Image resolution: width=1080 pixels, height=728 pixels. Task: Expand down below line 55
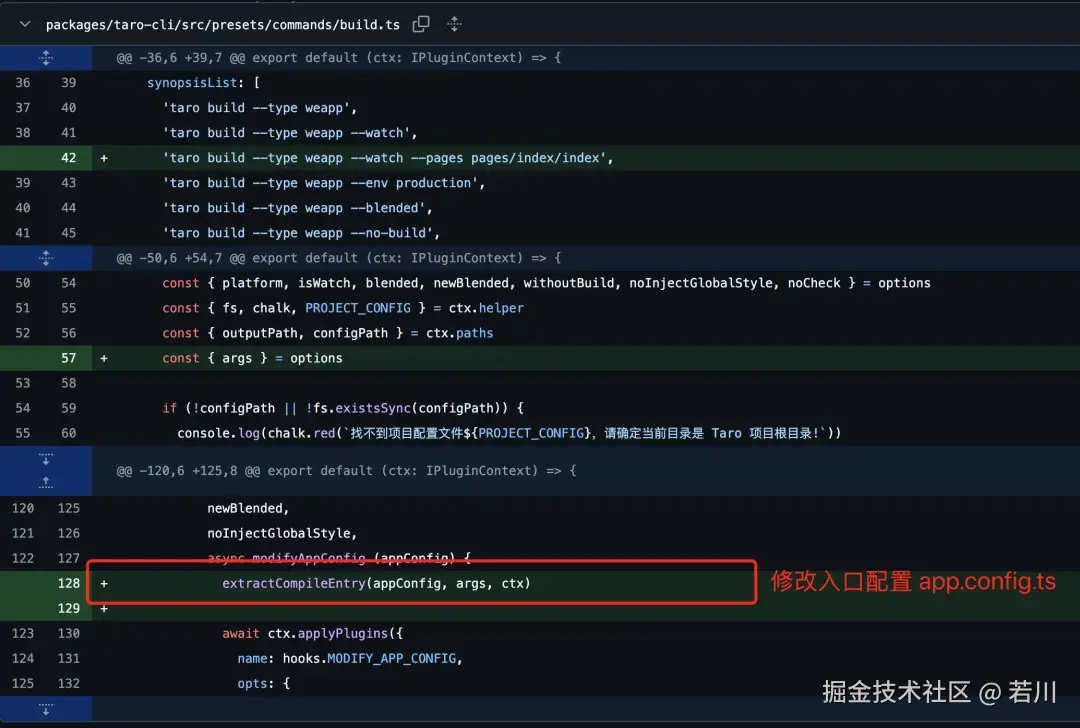pos(45,459)
